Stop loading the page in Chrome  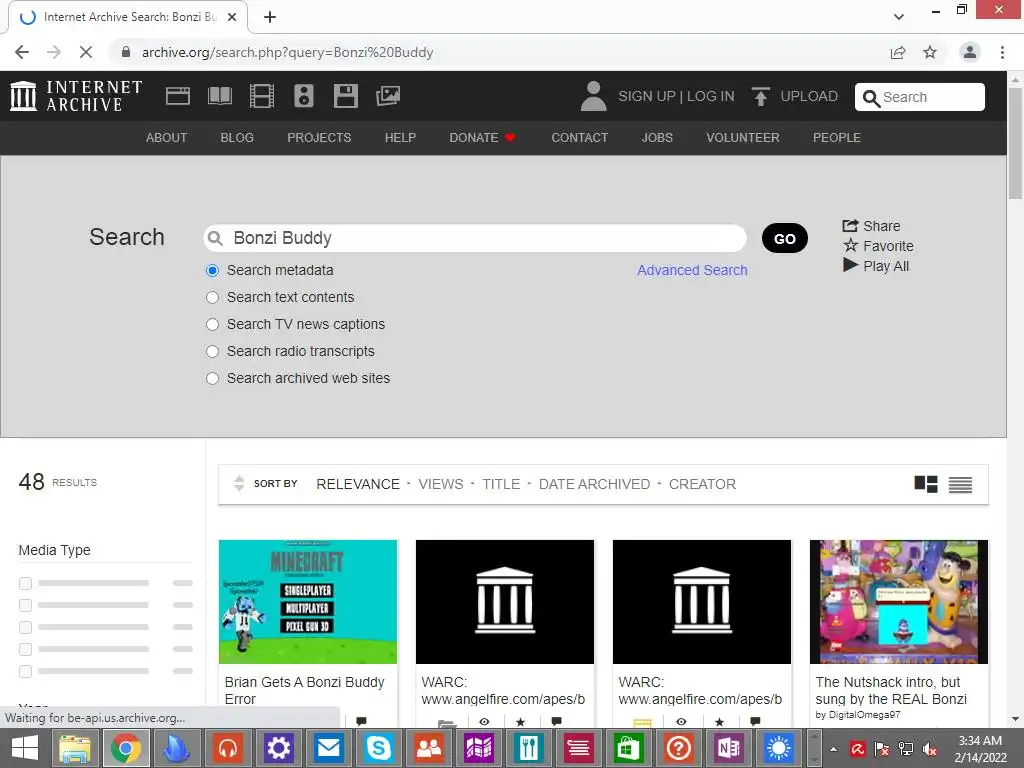pyautogui.click(x=86, y=52)
